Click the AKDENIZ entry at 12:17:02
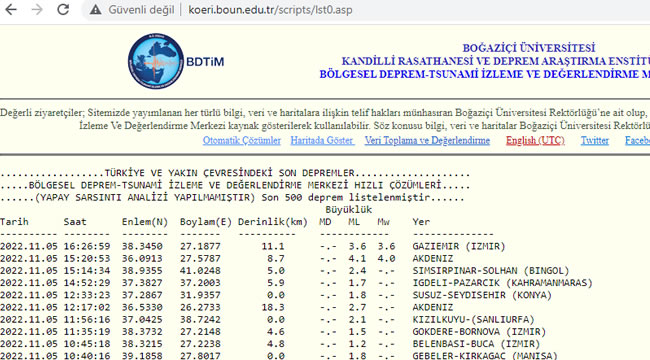The height and width of the screenshot is (360, 650). click(x=433, y=307)
